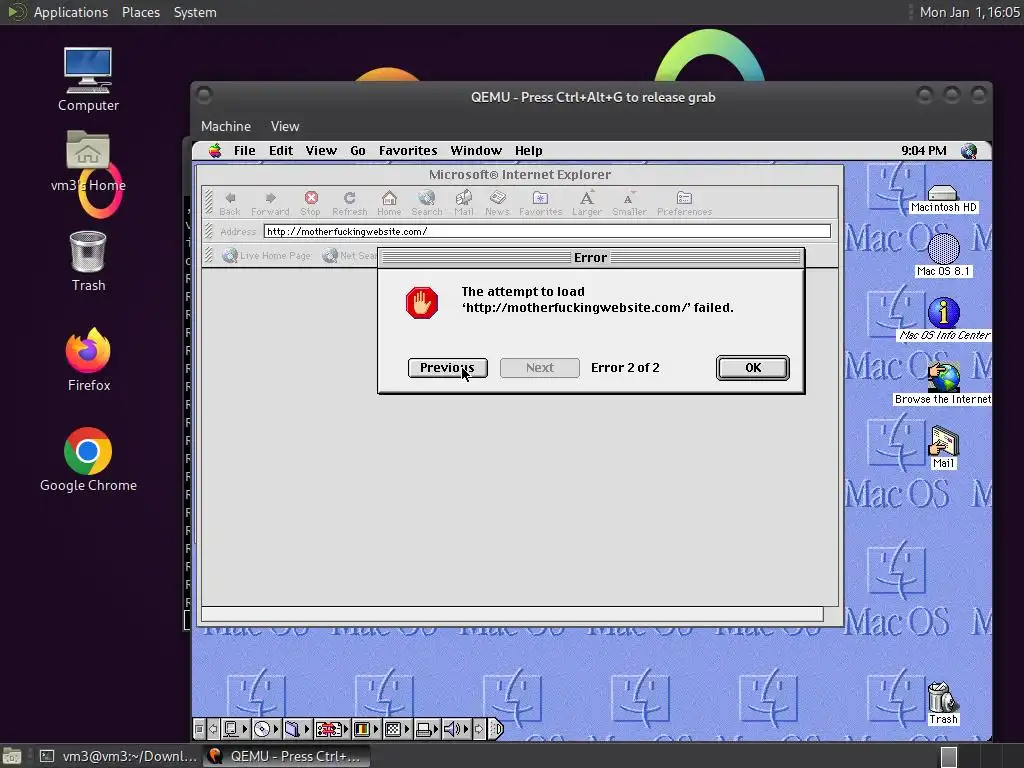This screenshot has width=1024, height=768.
Task: Click the Back arrow in Internet Explorer toolbar
Action: [x=230, y=202]
